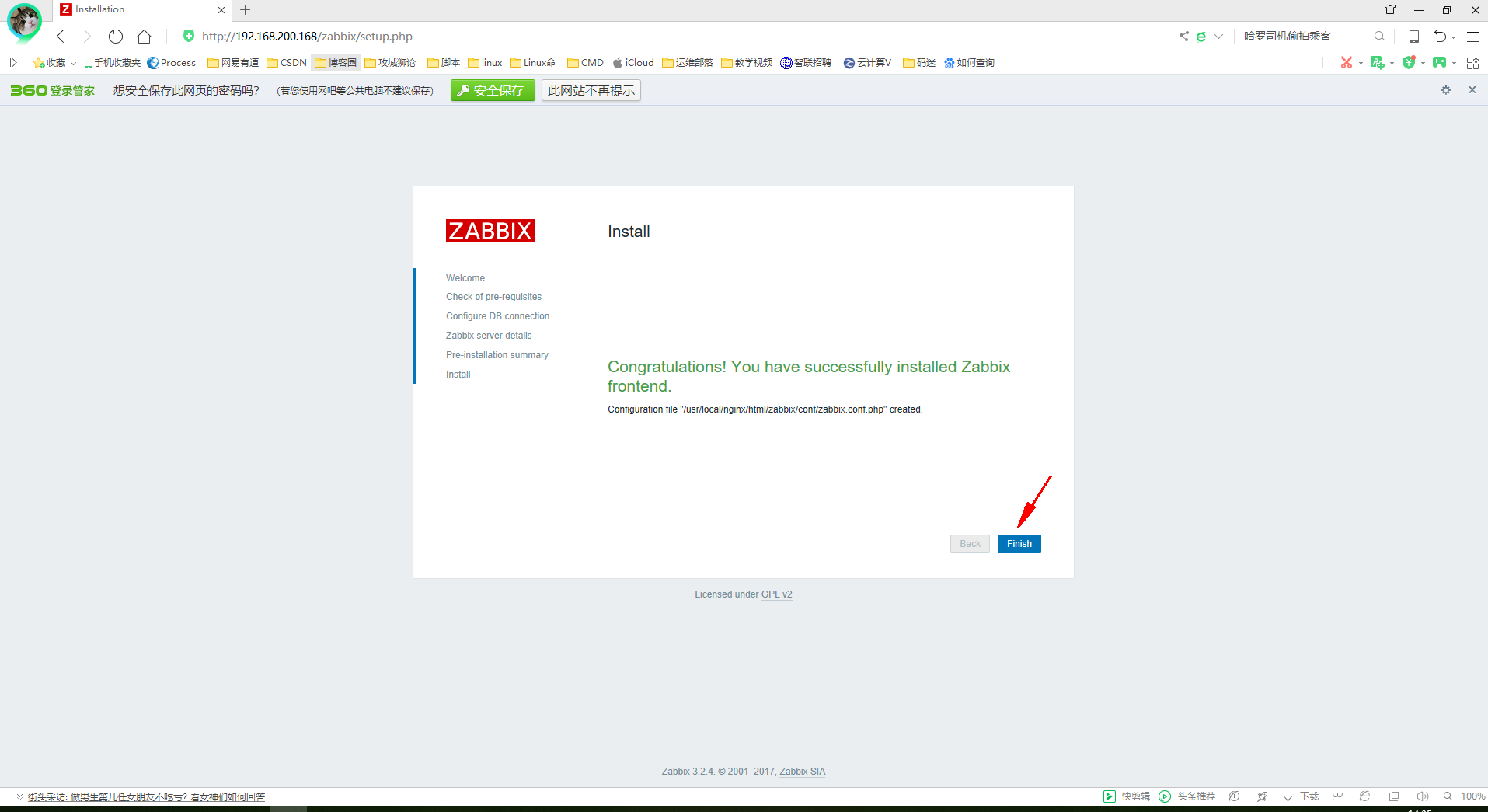Open the Process bookmark
Screen dimensions: 1488x812
[171, 63]
